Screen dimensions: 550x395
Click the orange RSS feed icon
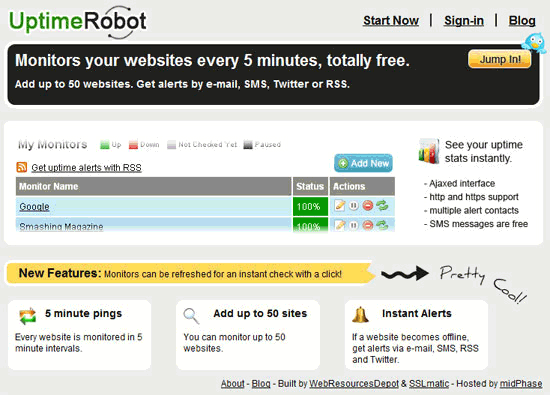tap(22, 167)
